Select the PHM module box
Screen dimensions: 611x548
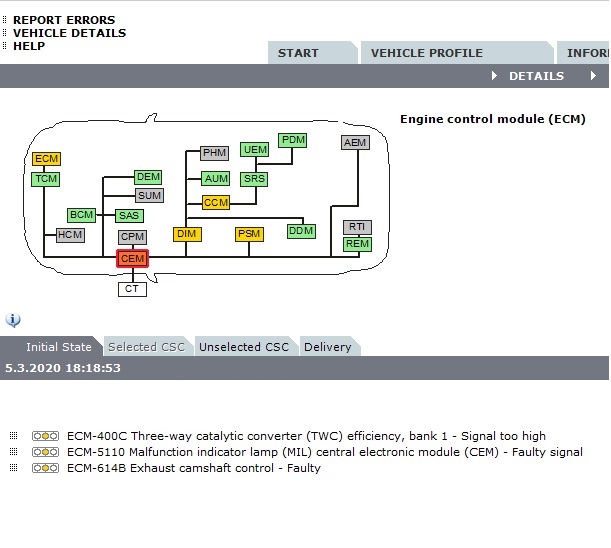coord(214,152)
